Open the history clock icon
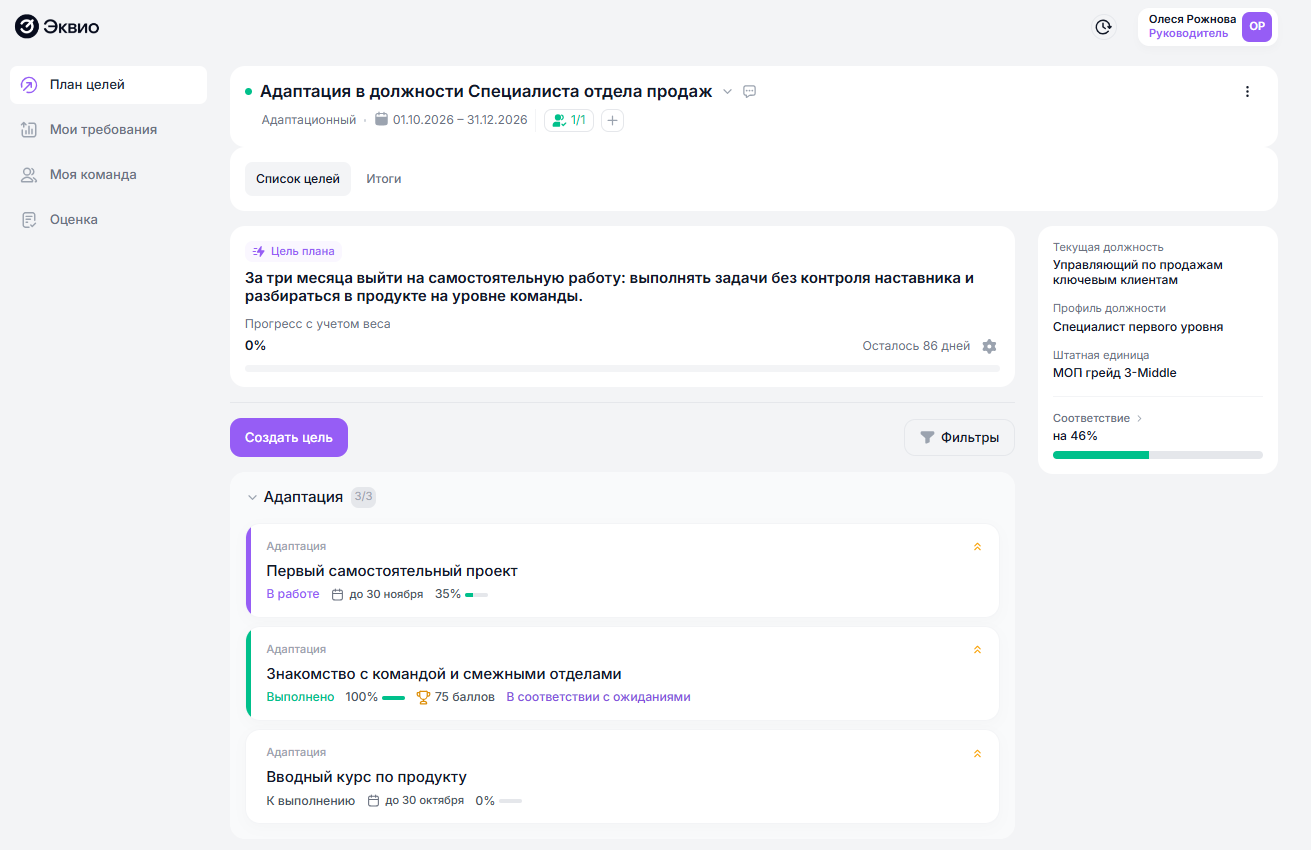 [1104, 27]
